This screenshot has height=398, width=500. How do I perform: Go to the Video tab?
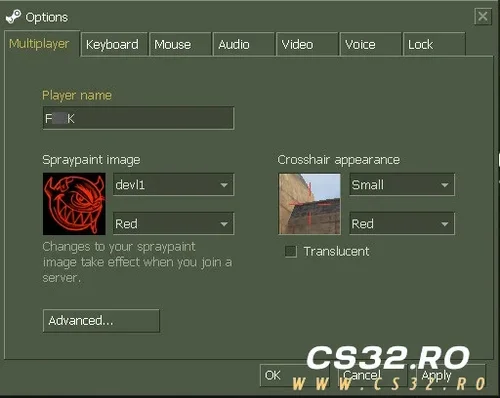[x=307, y=44]
